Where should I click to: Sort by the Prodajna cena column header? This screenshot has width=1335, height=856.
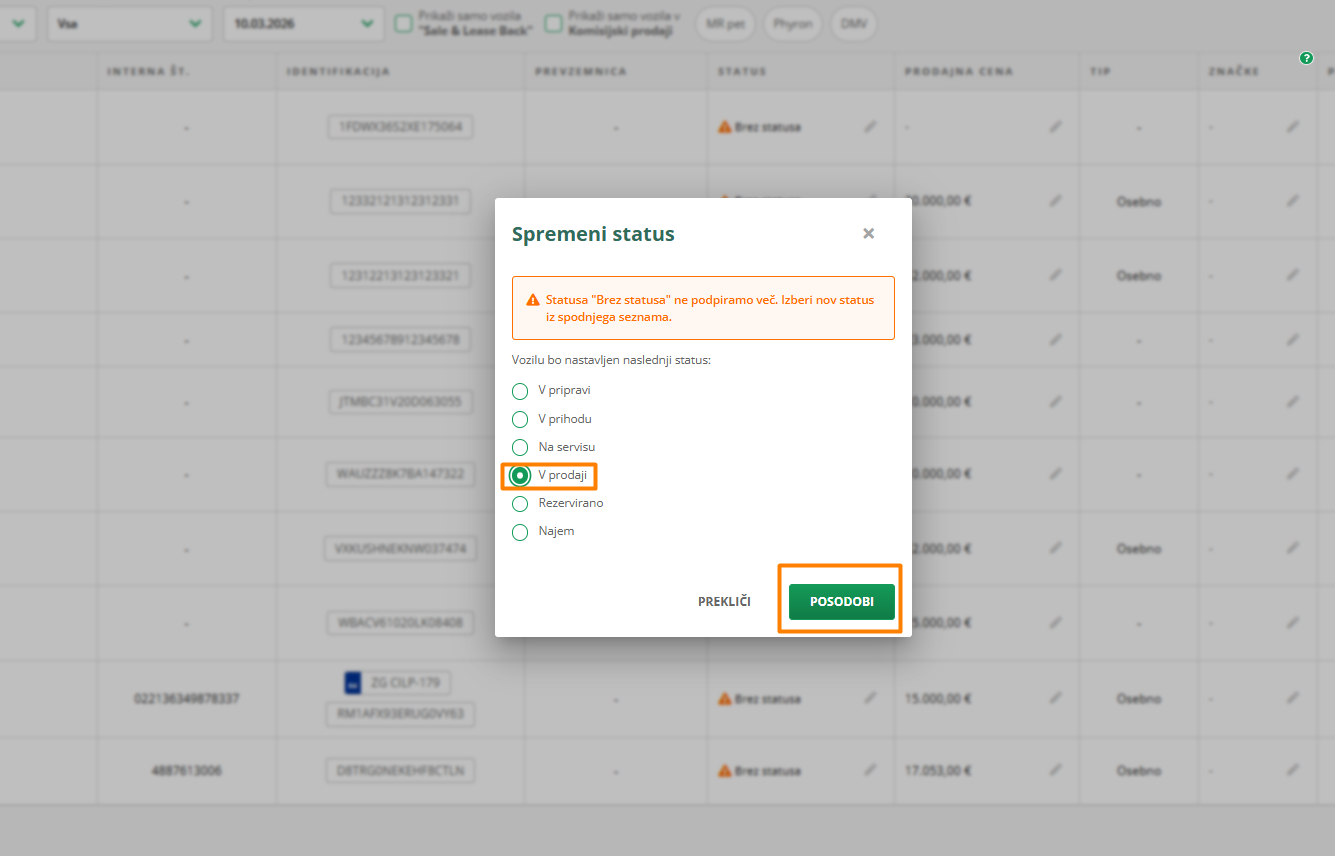[959, 72]
